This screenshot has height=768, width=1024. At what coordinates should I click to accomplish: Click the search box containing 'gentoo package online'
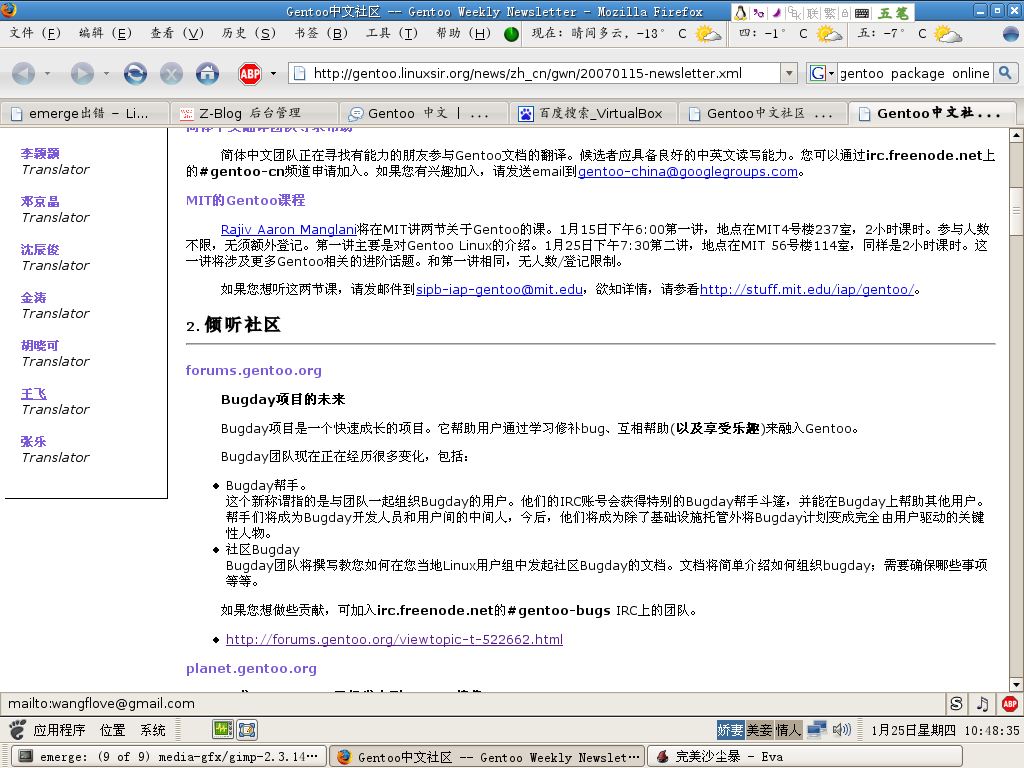[915, 73]
